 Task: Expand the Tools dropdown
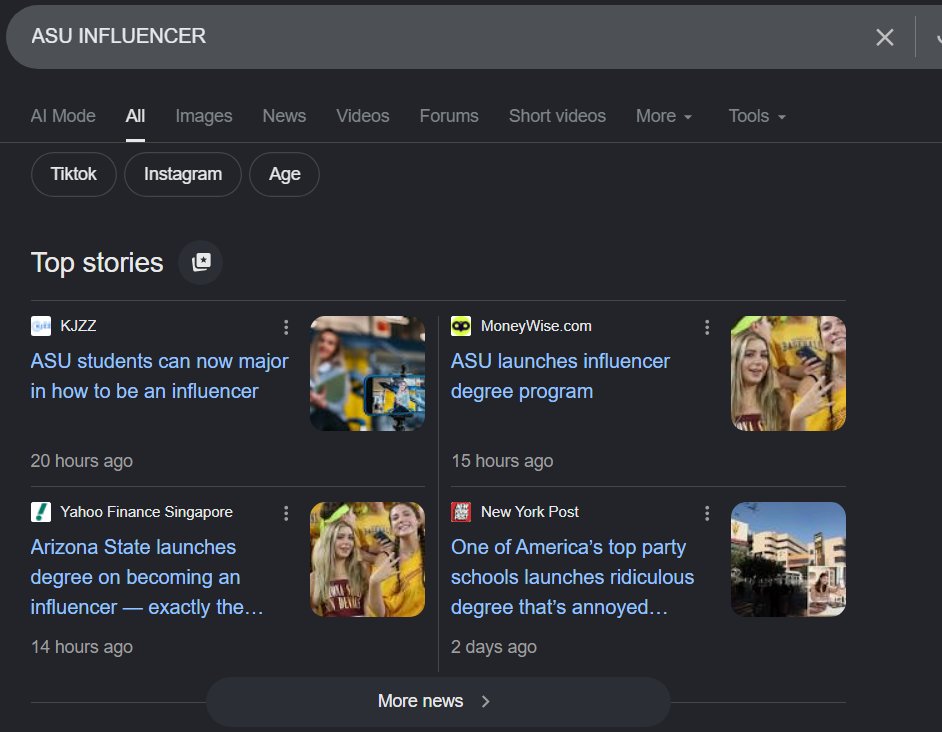(757, 116)
